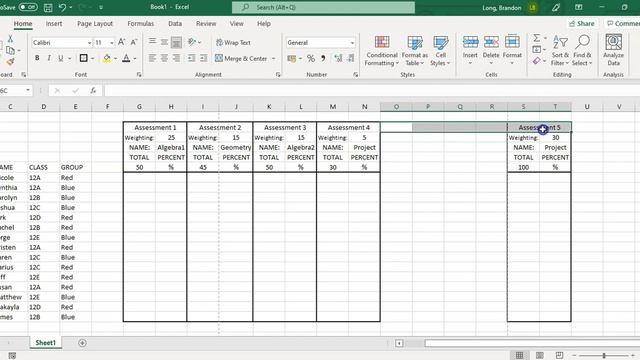This screenshot has height=360, width=640.
Task: Open the View tab
Action: coord(236,24)
